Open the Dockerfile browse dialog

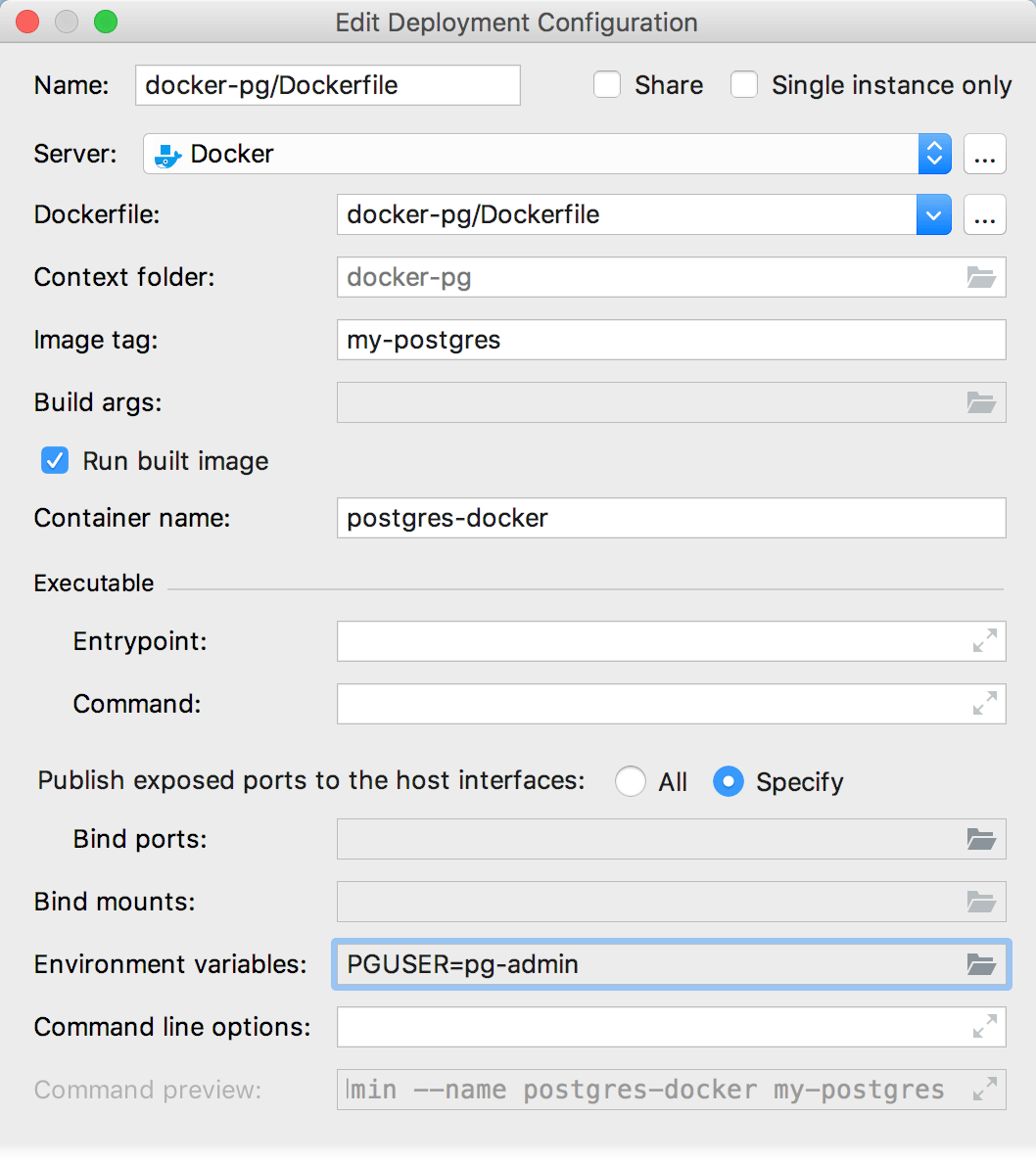tap(985, 214)
